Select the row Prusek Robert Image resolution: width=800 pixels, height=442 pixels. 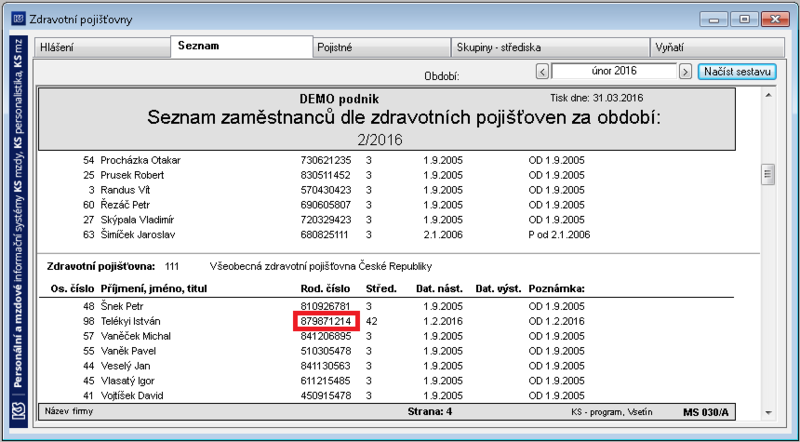386,175
